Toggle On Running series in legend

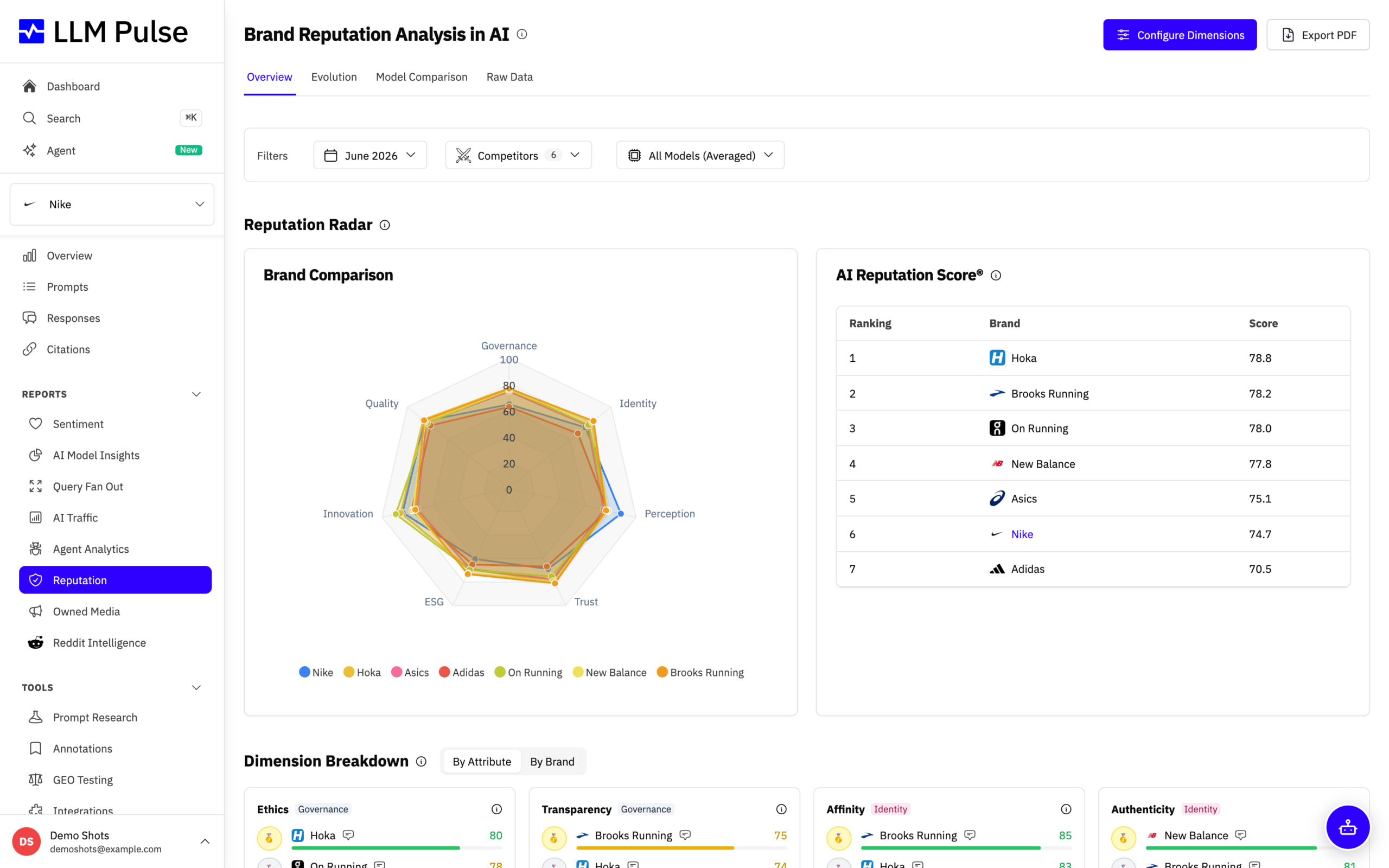click(528, 672)
